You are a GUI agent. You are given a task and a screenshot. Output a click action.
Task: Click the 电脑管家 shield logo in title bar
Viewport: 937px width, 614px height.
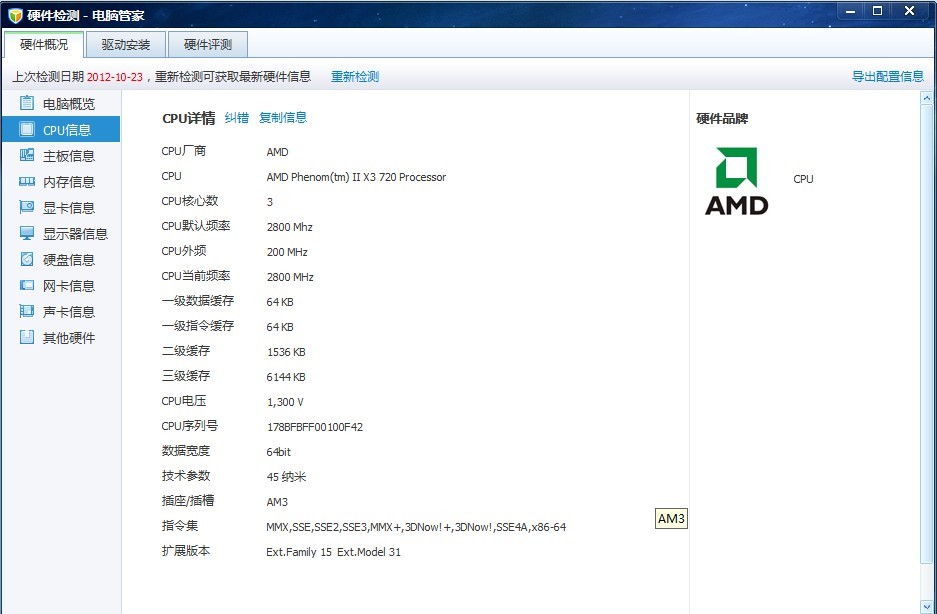click(16, 15)
